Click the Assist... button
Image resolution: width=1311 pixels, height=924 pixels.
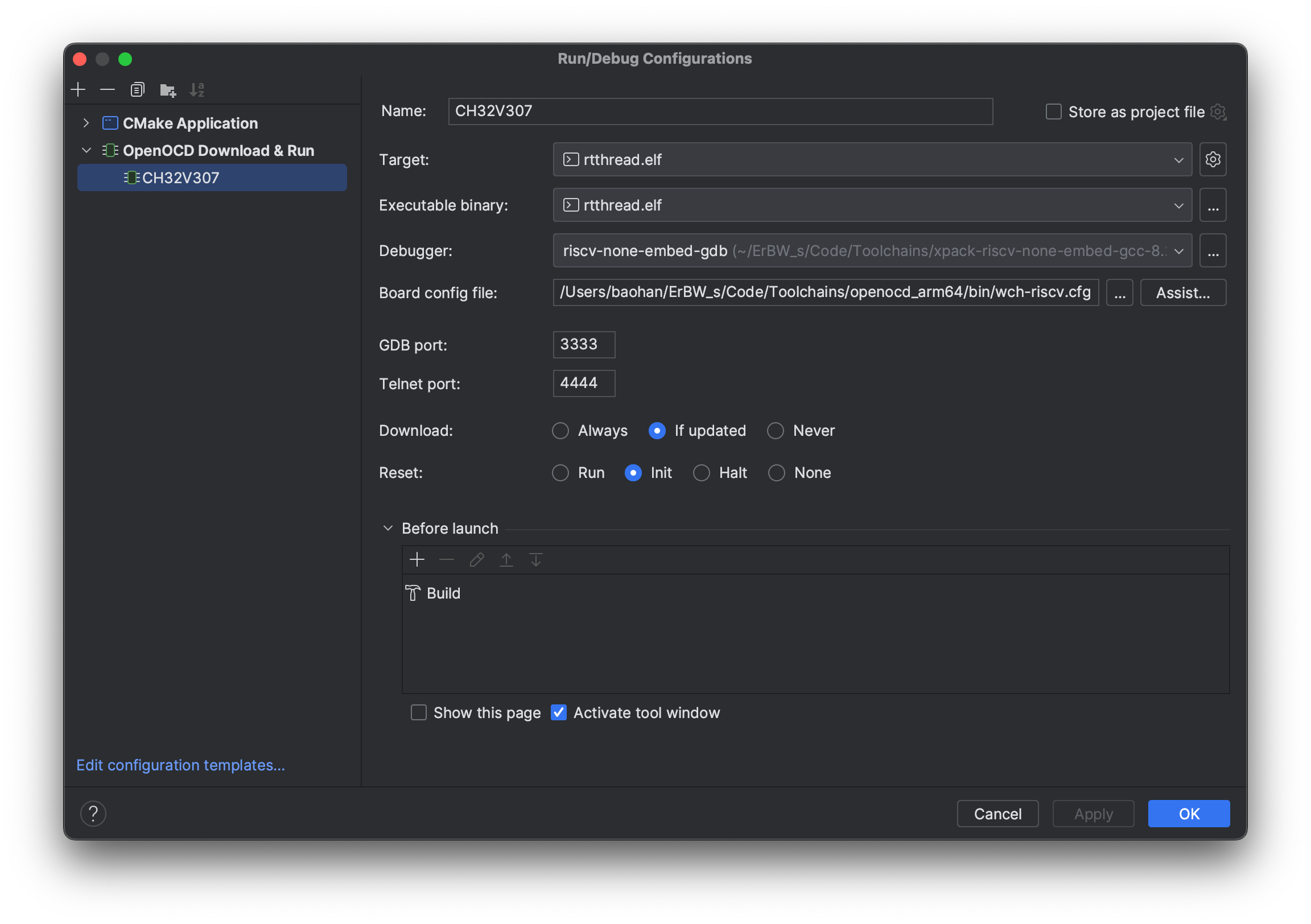(x=1183, y=293)
